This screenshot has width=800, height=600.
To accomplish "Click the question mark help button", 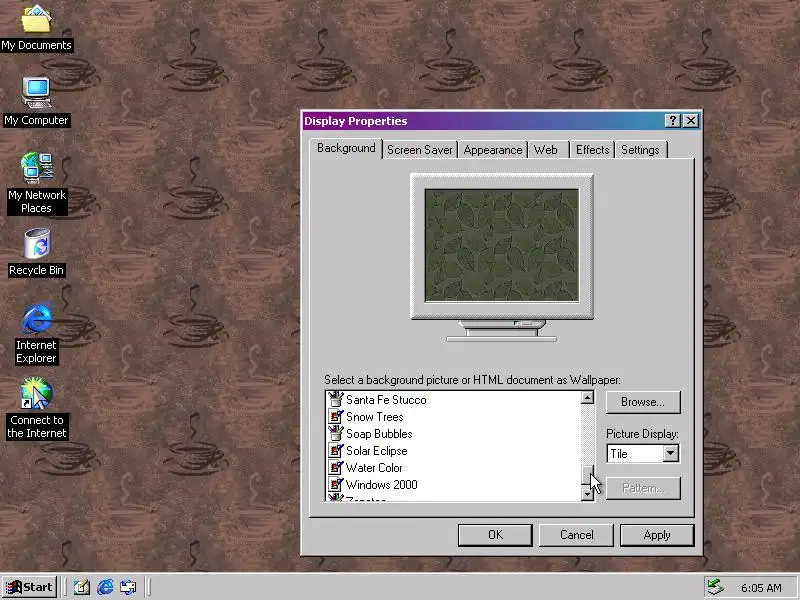I will [x=672, y=120].
